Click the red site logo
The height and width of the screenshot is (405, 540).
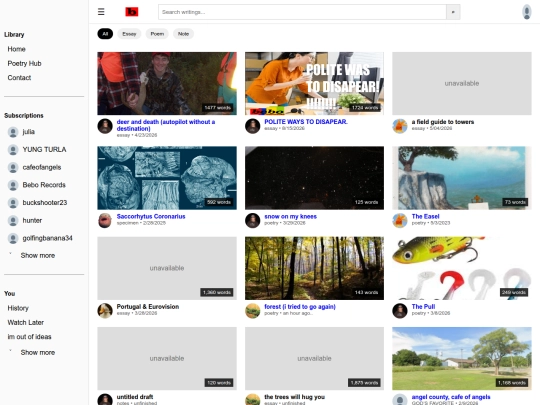coord(132,12)
